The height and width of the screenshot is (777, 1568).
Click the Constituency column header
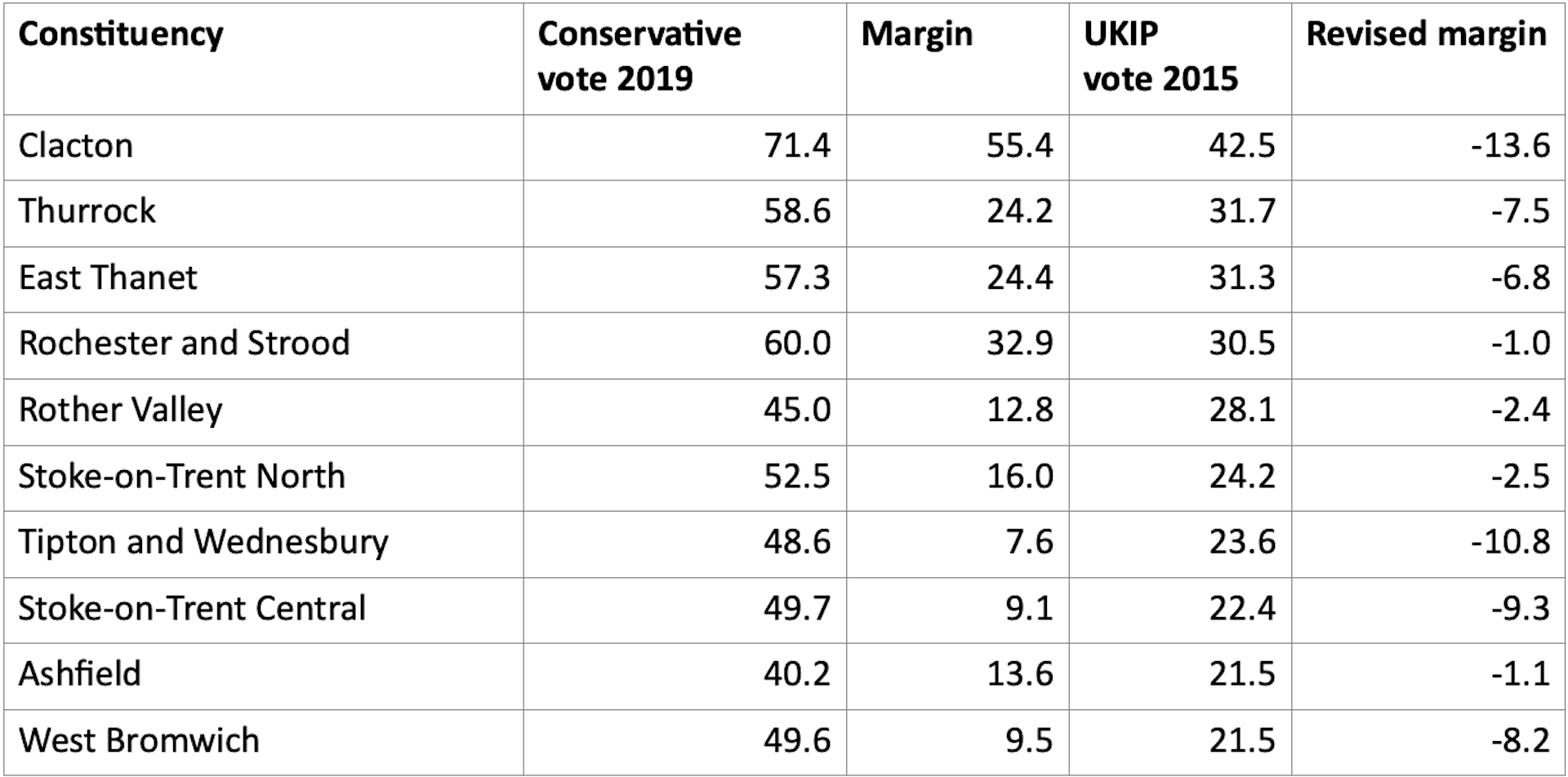click(x=121, y=34)
